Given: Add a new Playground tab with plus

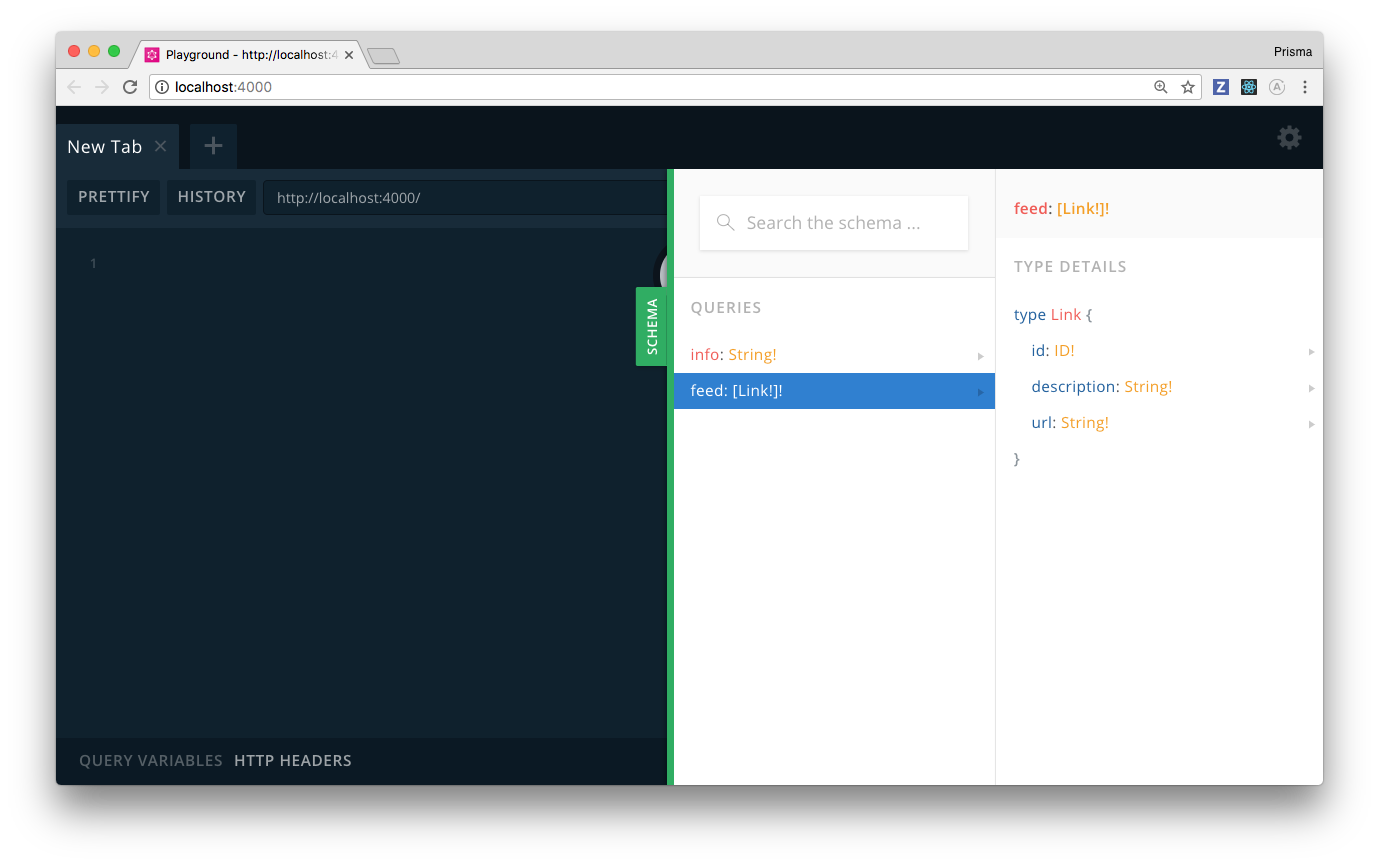Looking at the screenshot, I should tap(213, 146).
